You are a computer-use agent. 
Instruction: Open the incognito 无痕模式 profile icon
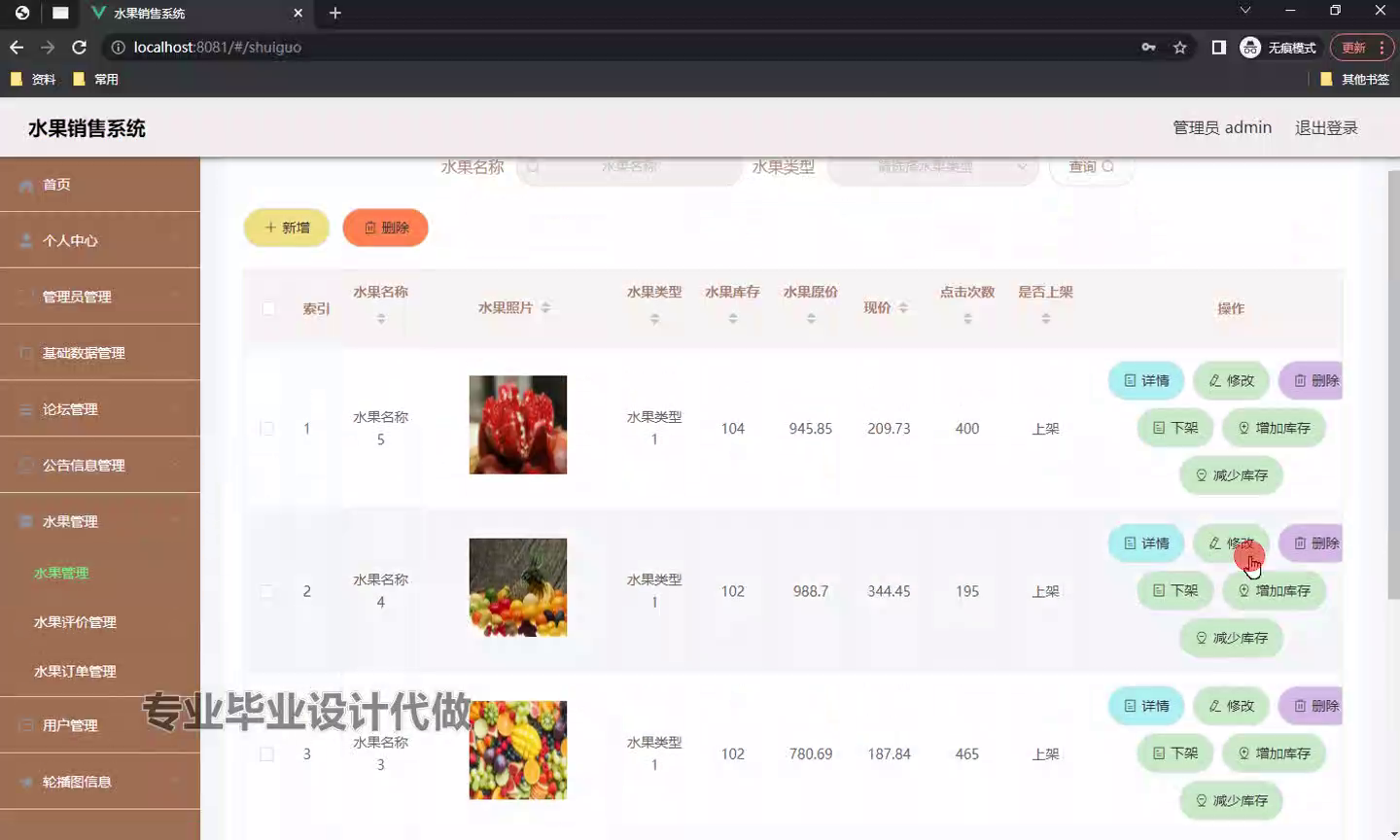pos(1278,47)
